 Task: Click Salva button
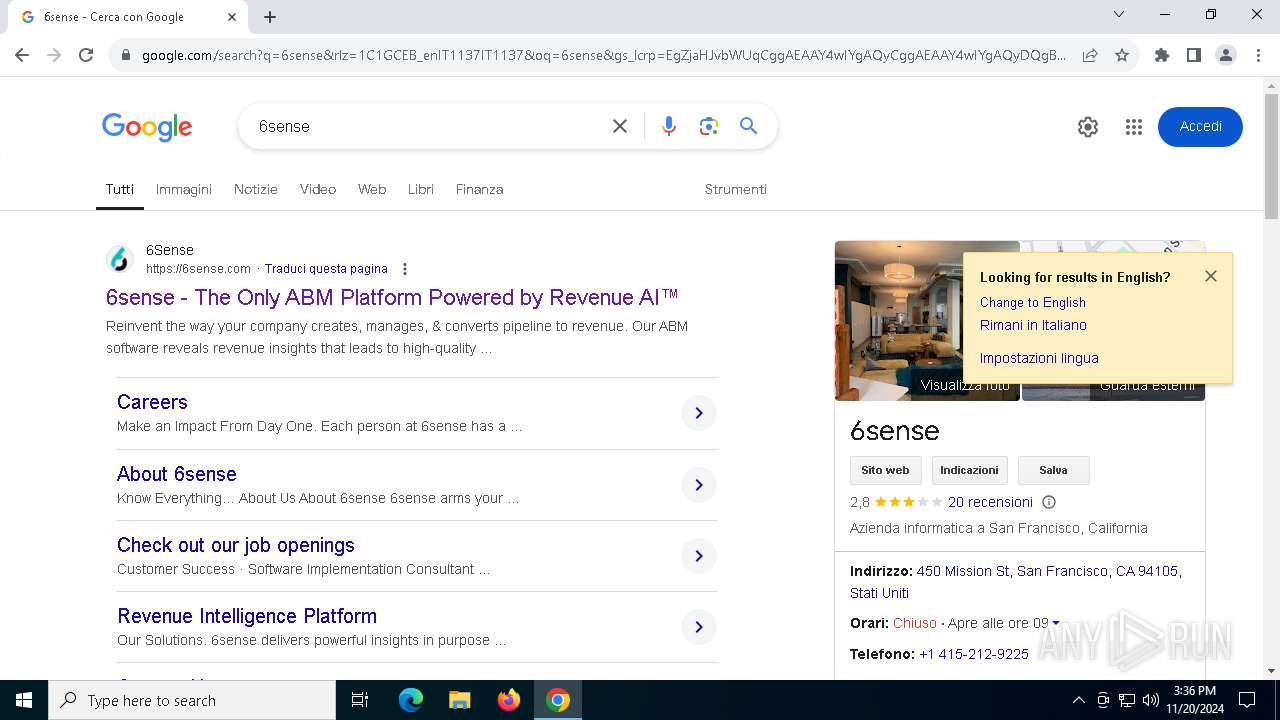click(x=1053, y=470)
